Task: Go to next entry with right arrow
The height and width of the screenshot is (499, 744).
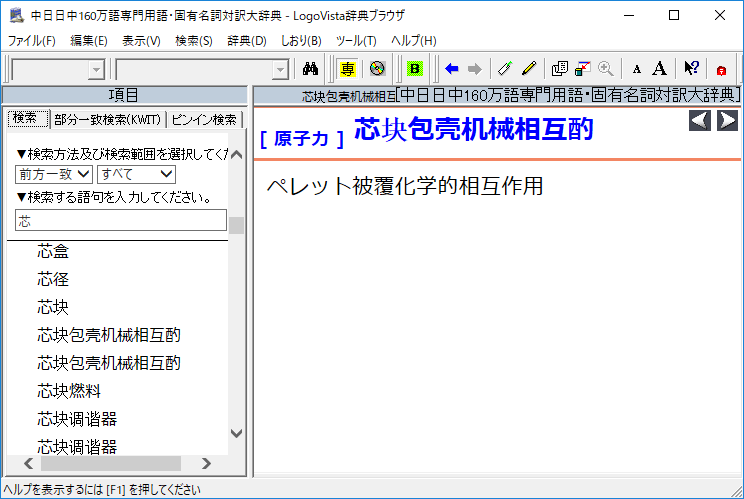Action: point(727,121)
